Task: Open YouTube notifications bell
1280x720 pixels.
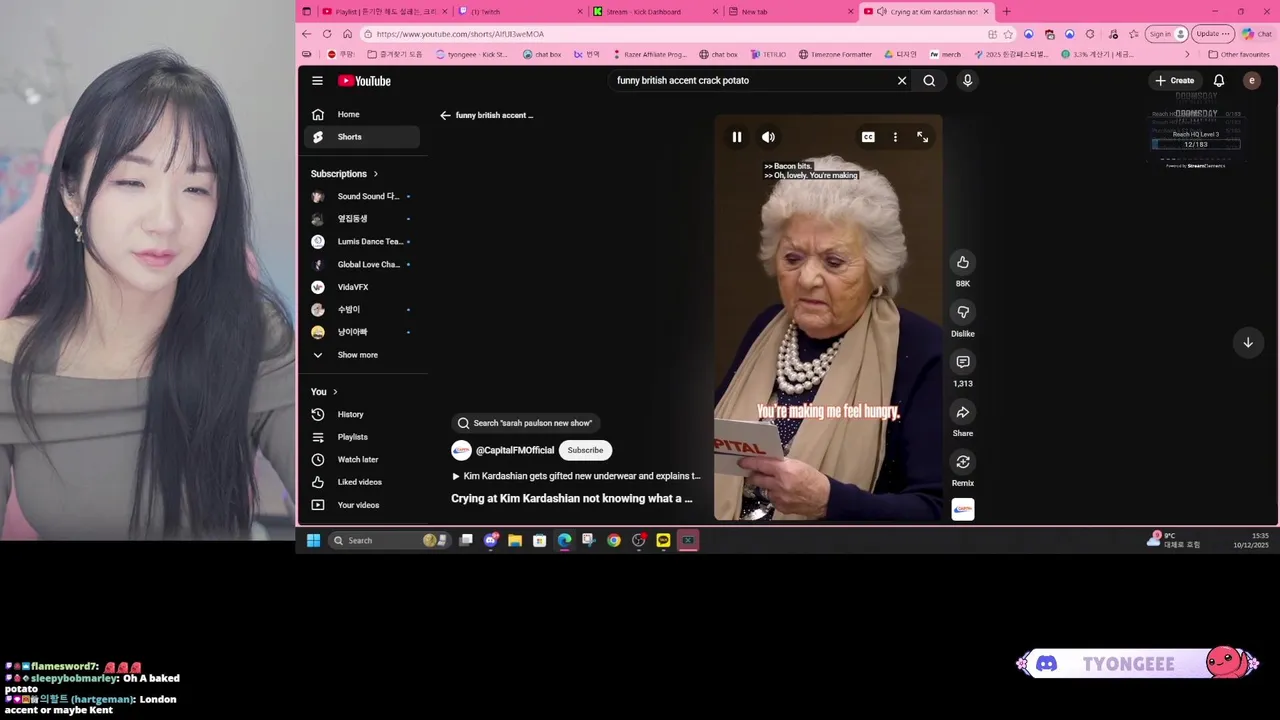Action: click(x=1219, y=81)
